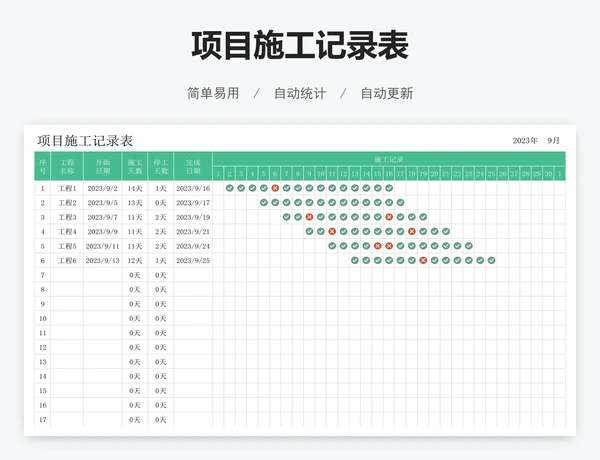Screen dimensions: 600x460
Task: Click the 停工天数 column header
Action: (161, 166)
